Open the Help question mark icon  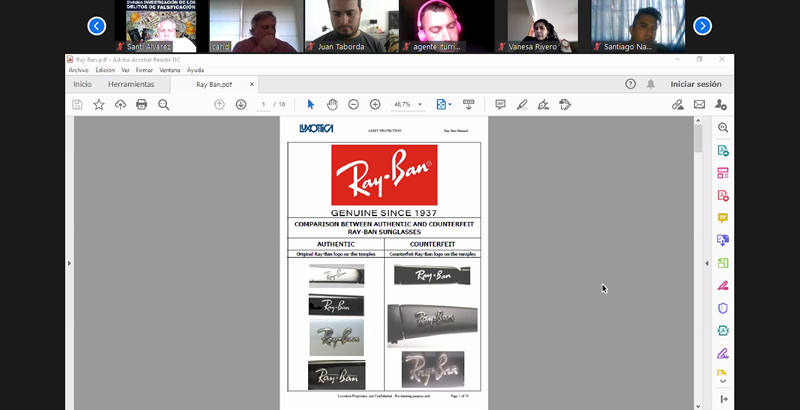pyautogui.click(x=631, y=84)
